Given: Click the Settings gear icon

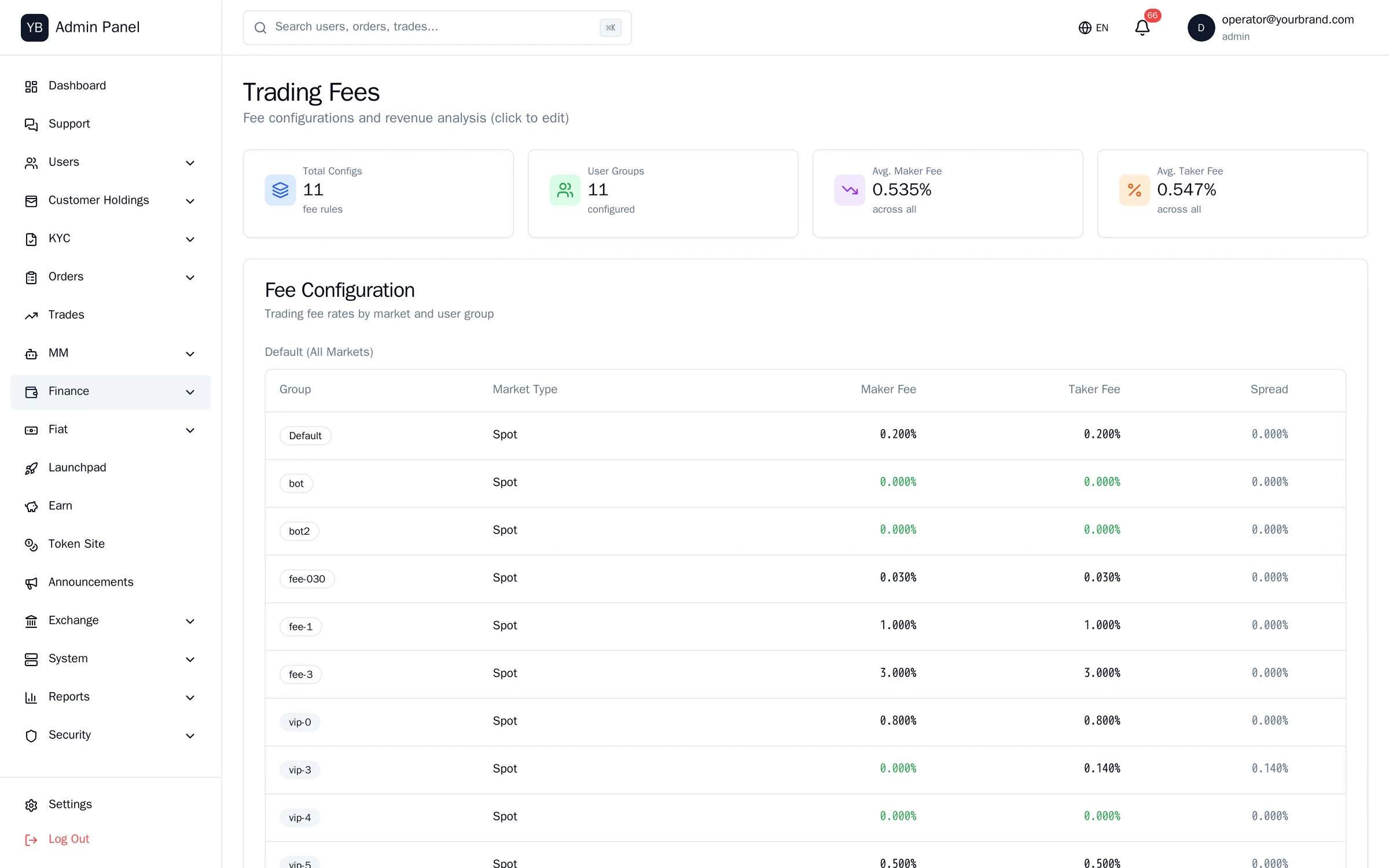Looking at the screenshot, I should pyautogui.click(x=31, y=805).
